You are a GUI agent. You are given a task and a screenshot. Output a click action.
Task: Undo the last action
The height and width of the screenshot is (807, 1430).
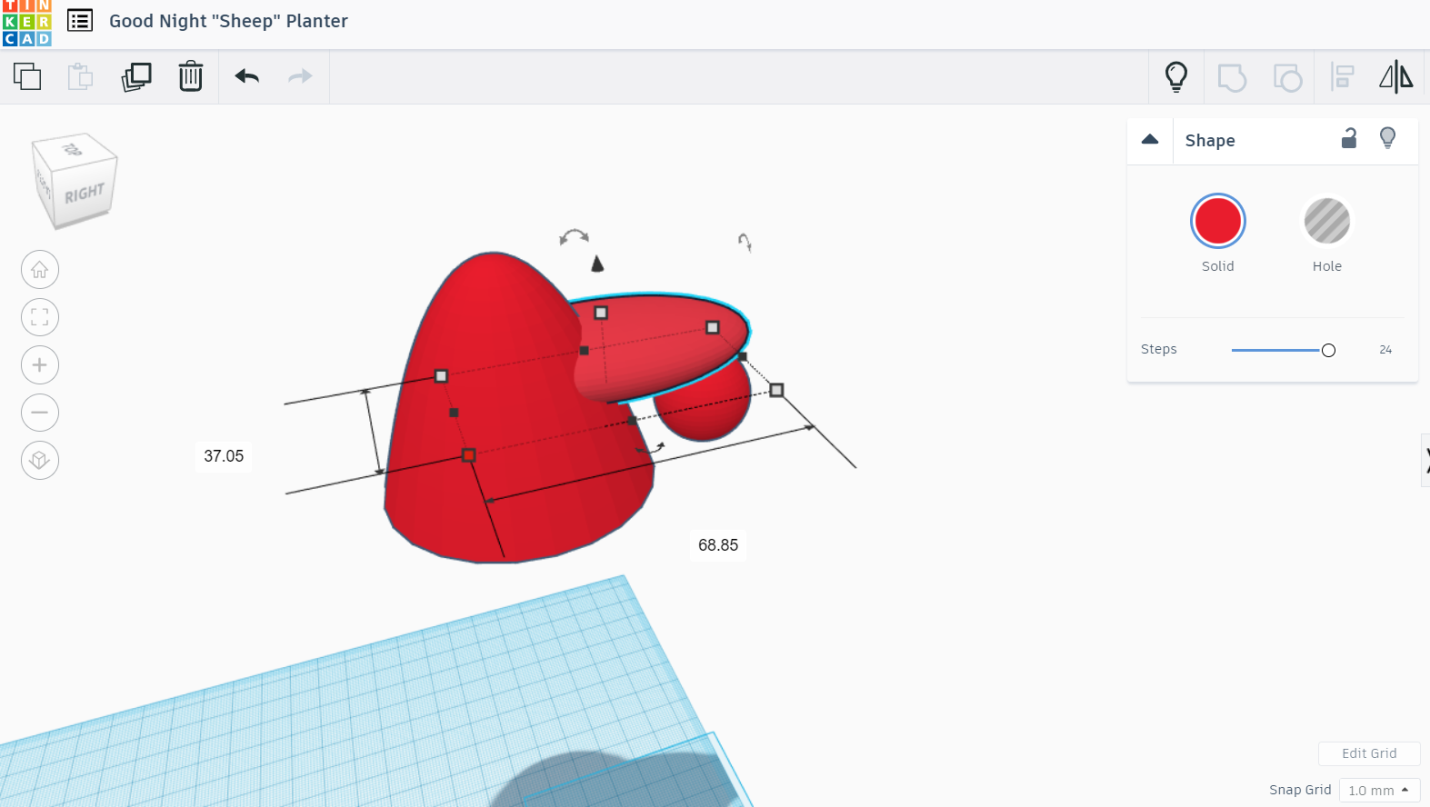tap(247, 76)
